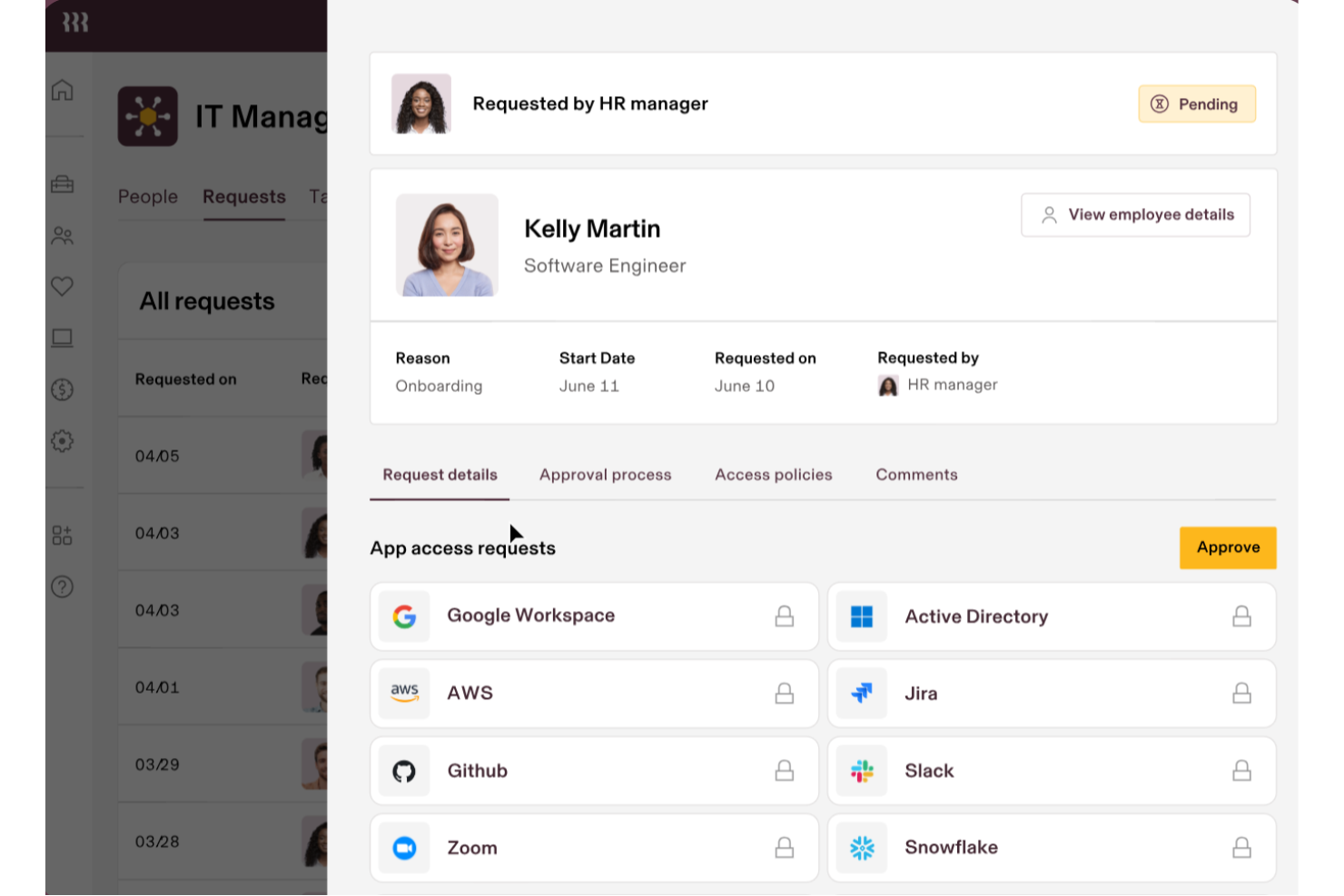Open View employee details
Image resolution: width=1344 pixels, height=896 pixels.
(x=1134, y=214)
